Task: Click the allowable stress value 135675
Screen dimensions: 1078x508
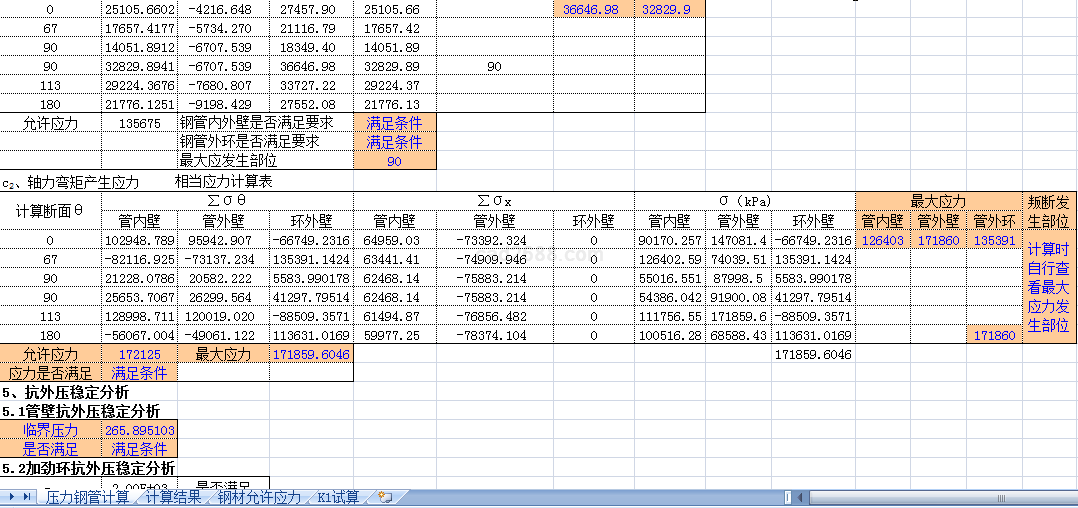Action: coord(139,123)
